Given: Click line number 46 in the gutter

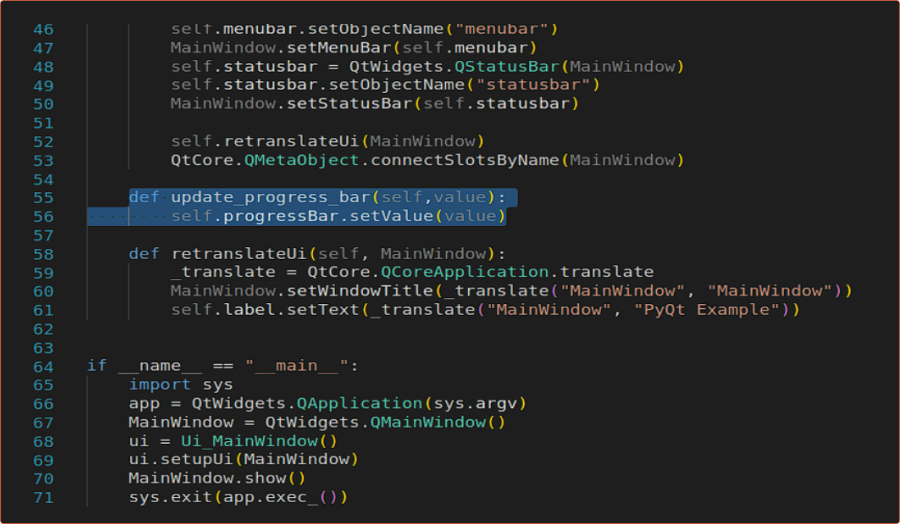Looking at the screenshot, I should [44, 29].
